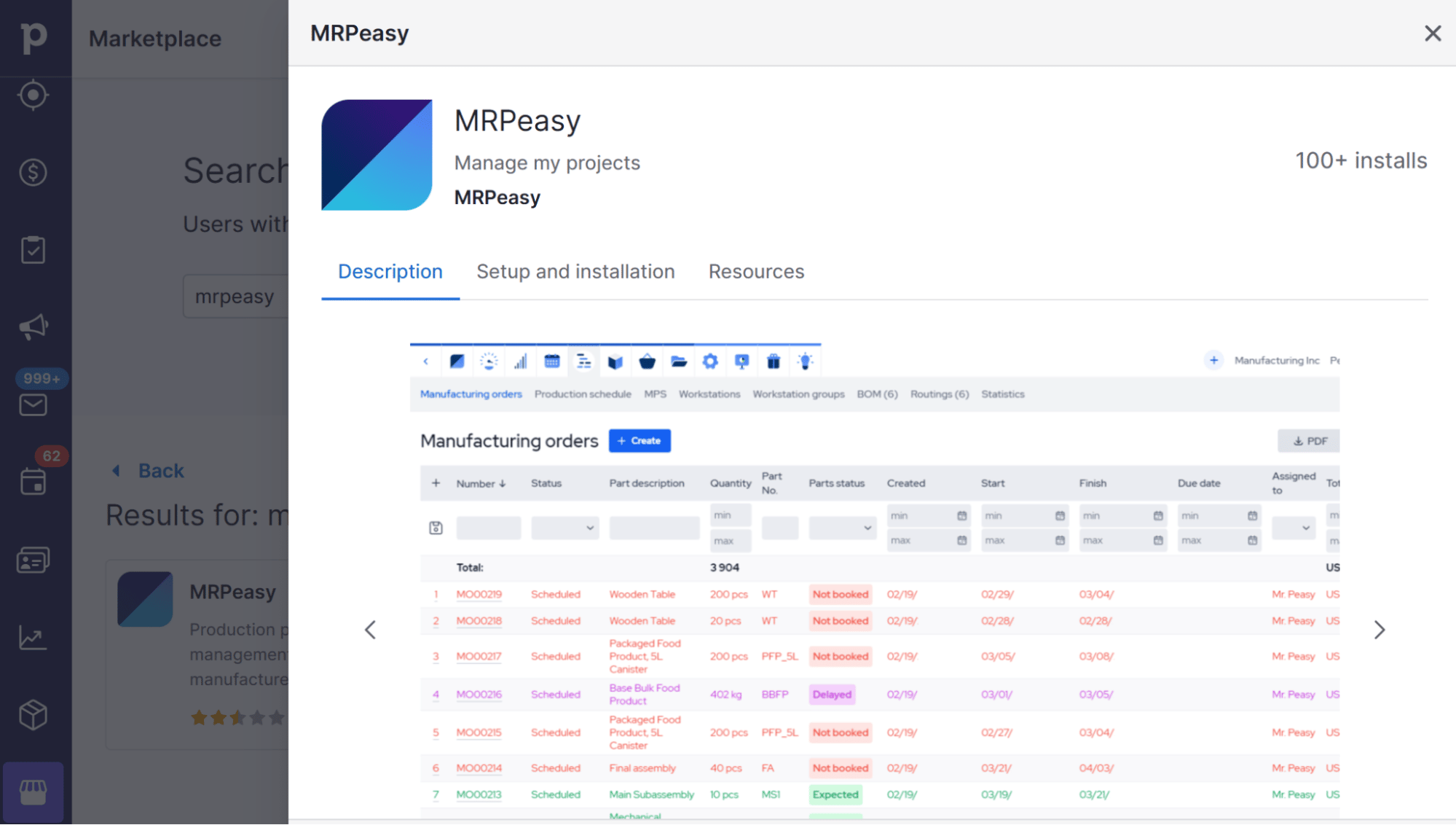Open calendar activities icon with 62 badge
Screen dimensions: 1456x825
pyautogui.click(x=34, y=482)
